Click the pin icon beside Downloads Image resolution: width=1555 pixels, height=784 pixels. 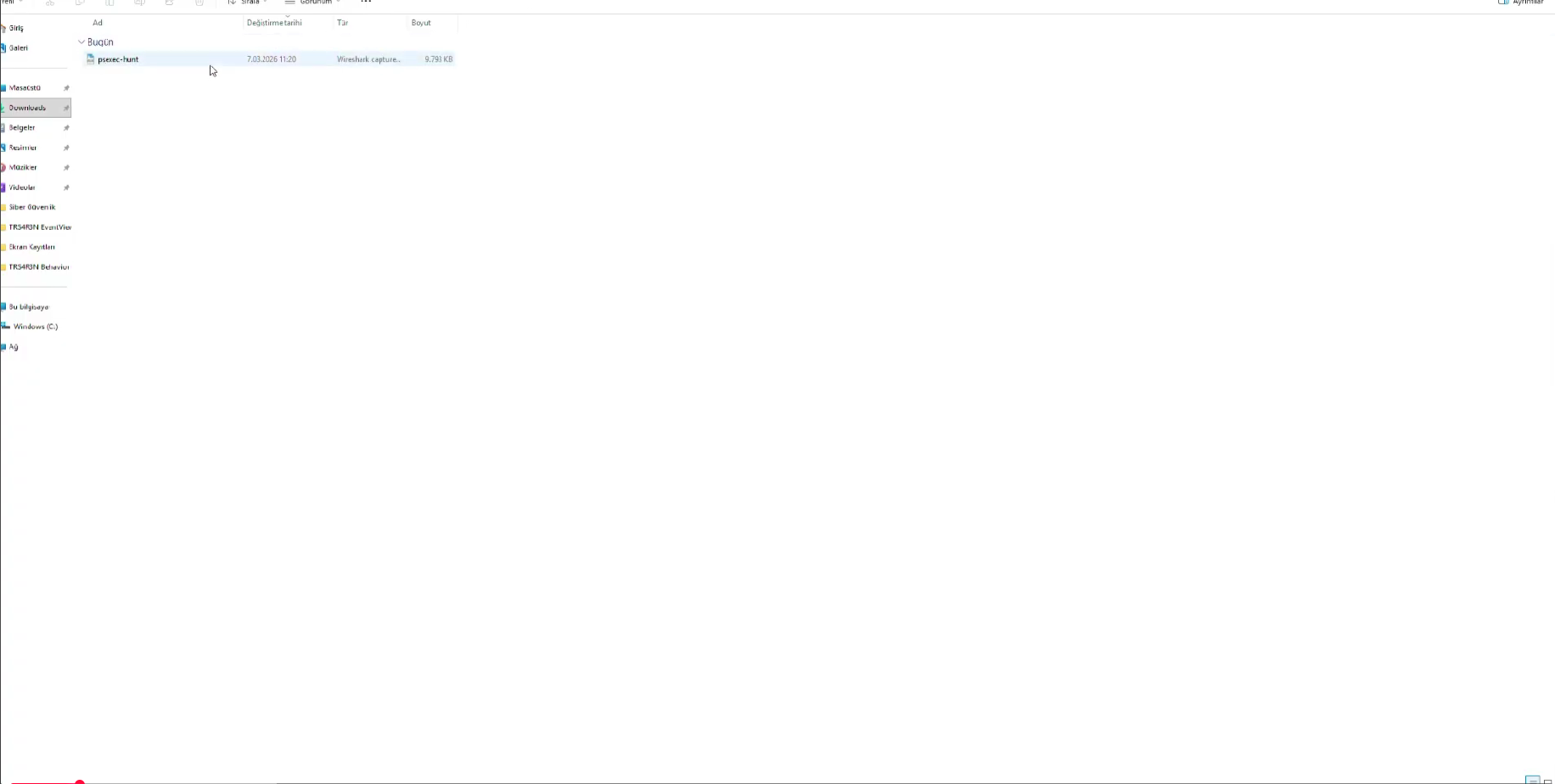66,108
